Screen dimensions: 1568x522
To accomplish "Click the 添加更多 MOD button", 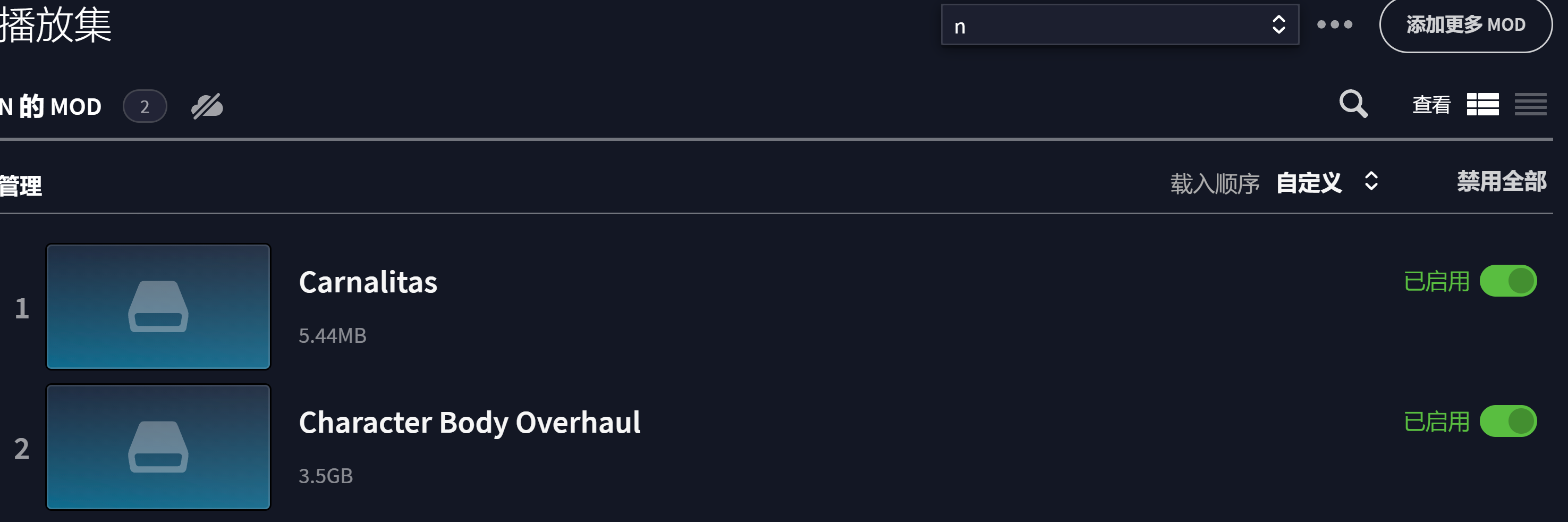I will [x=1465, y=24].
